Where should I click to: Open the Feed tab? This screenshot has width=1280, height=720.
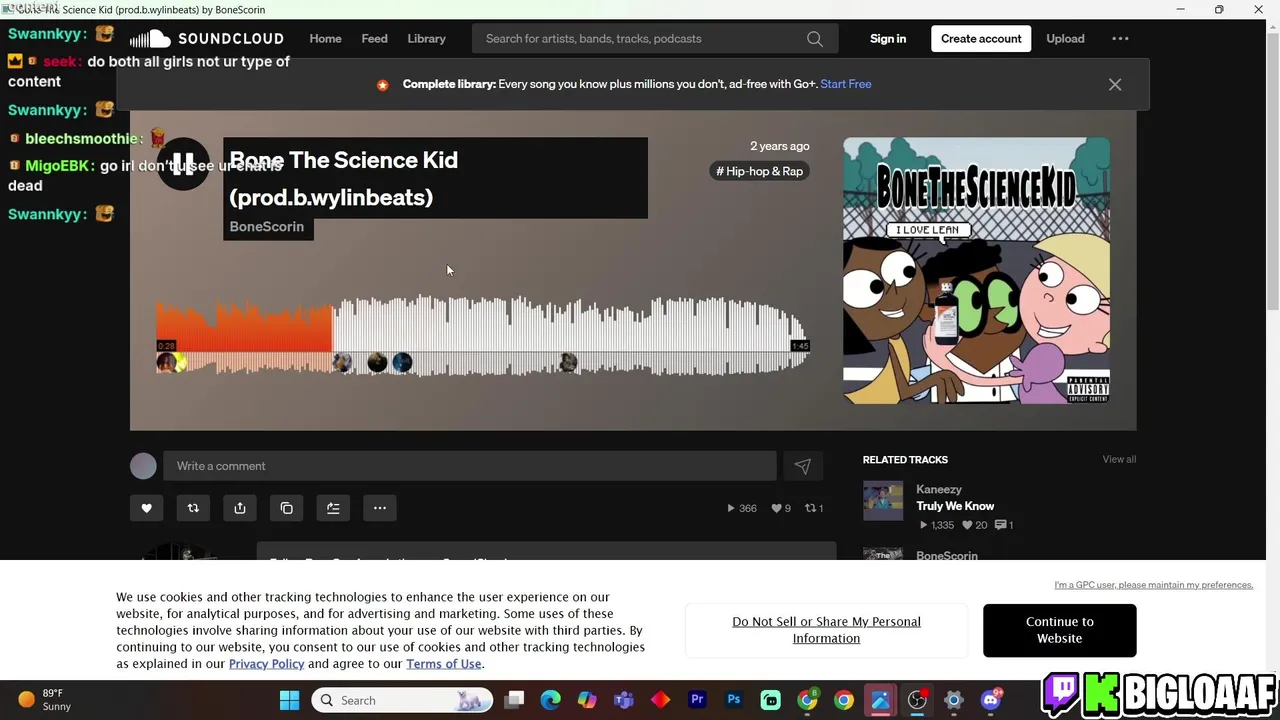click(374, 39)
